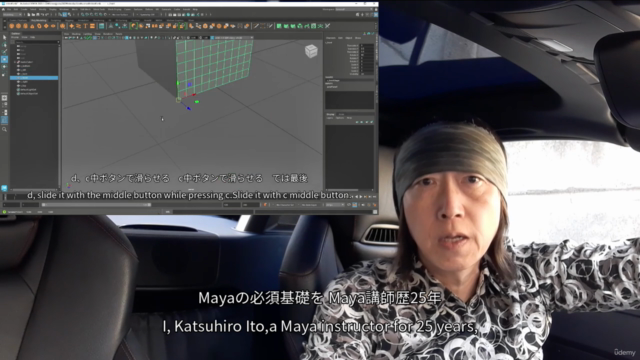The image size is (640, 360).
Task: Open the viewport Shading panel menu
Action: pyautogui.click(x=76, y=34)
